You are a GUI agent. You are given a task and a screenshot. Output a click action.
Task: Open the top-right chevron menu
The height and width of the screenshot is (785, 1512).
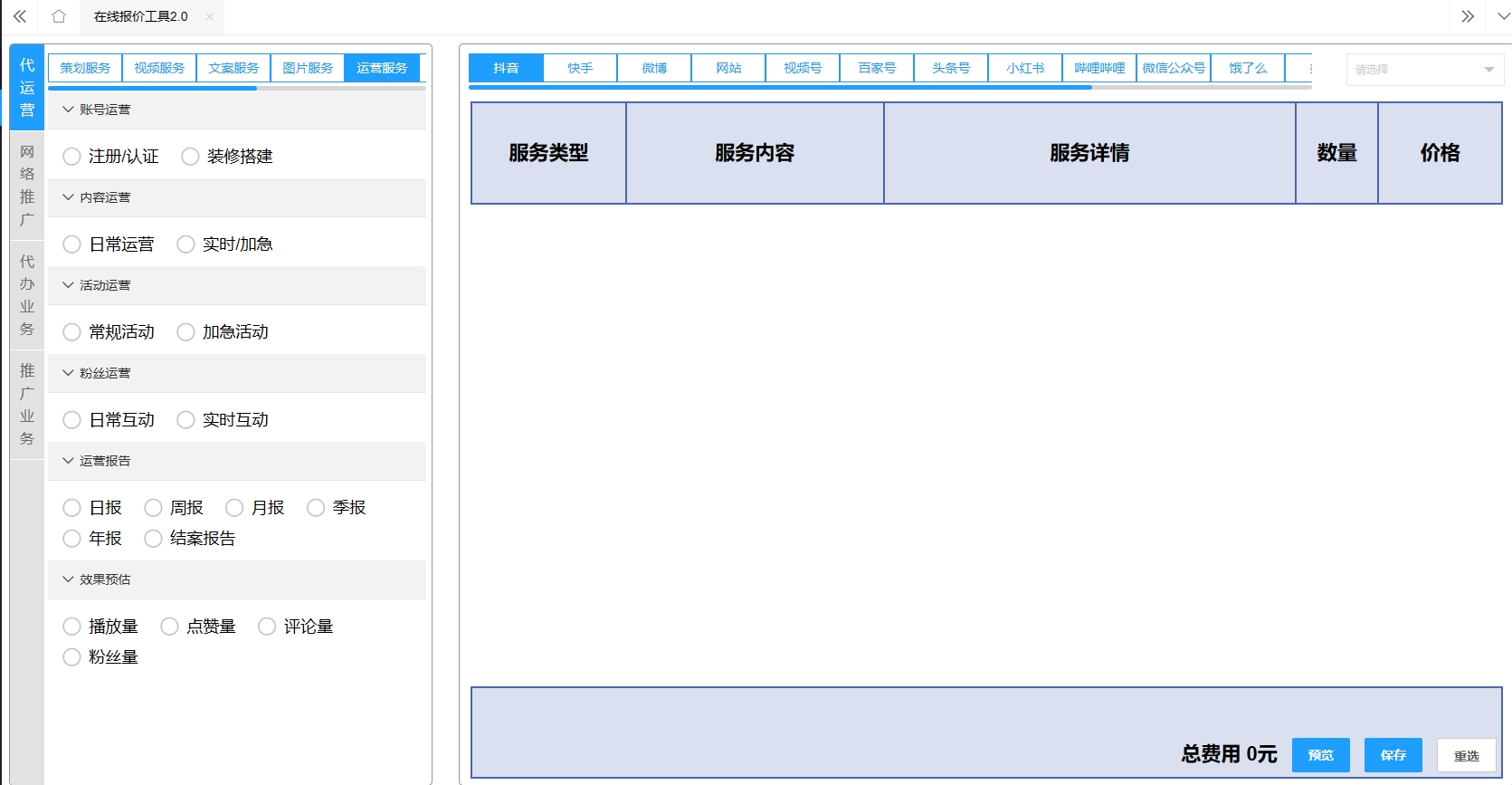tap(1503, 16)
